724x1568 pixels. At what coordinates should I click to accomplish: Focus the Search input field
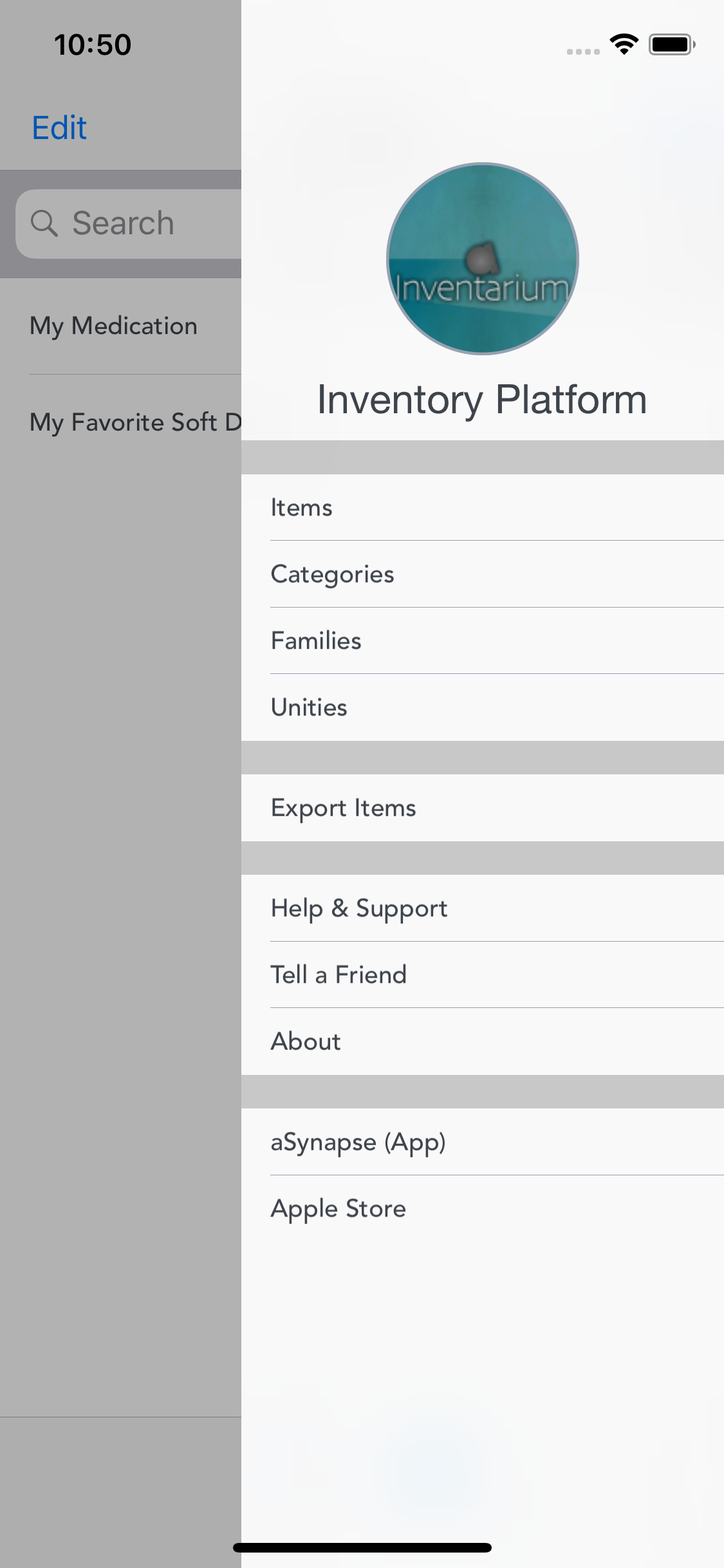click(128, 223)
